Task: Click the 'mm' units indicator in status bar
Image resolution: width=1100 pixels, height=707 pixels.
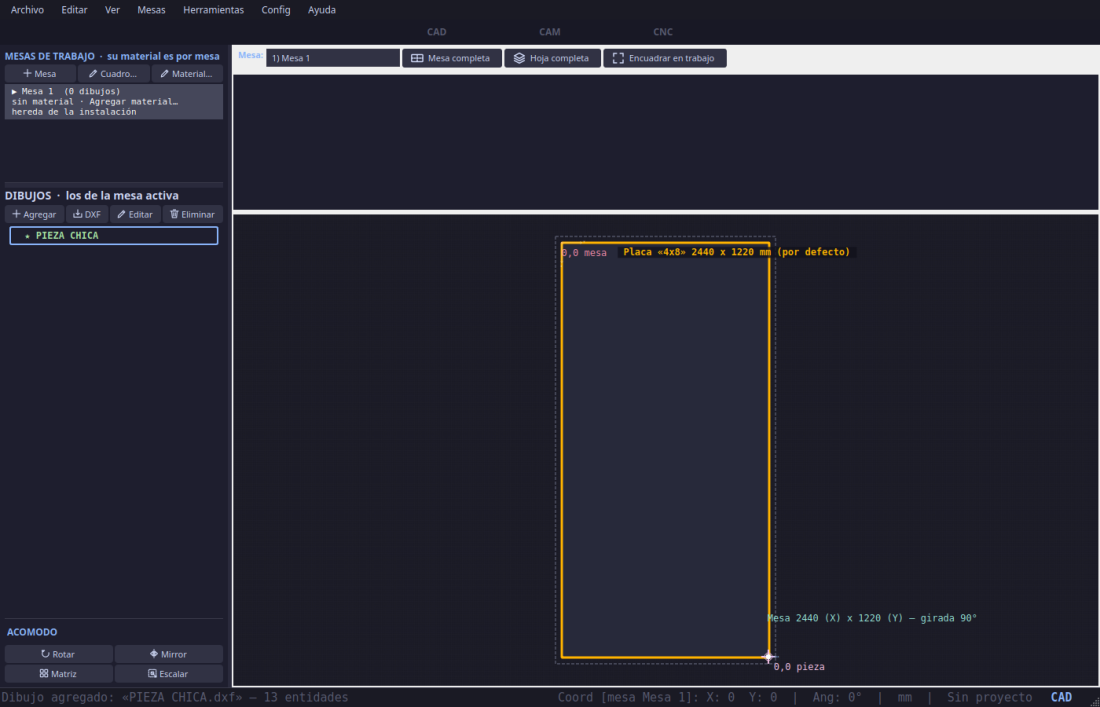Action: [x=905, y=697]
